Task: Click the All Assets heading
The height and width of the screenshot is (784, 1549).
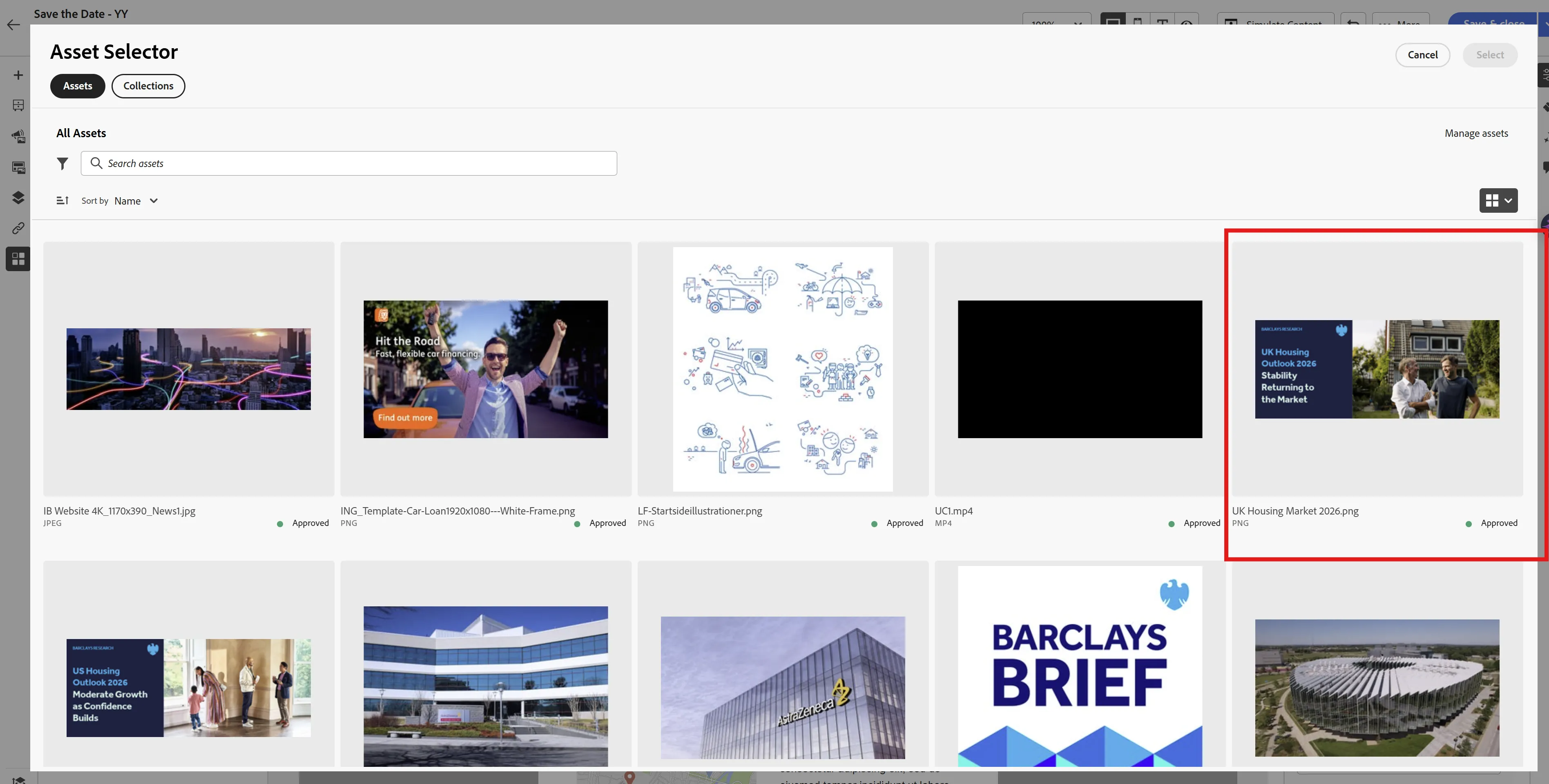Action: (x=81, y=134)
